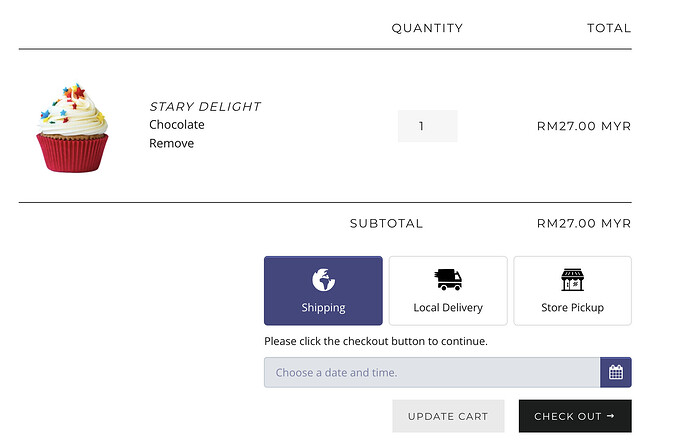Screen dimensions: 690x442
Task: Click the 'Choose a date and time' field
Action: point(431,373)
